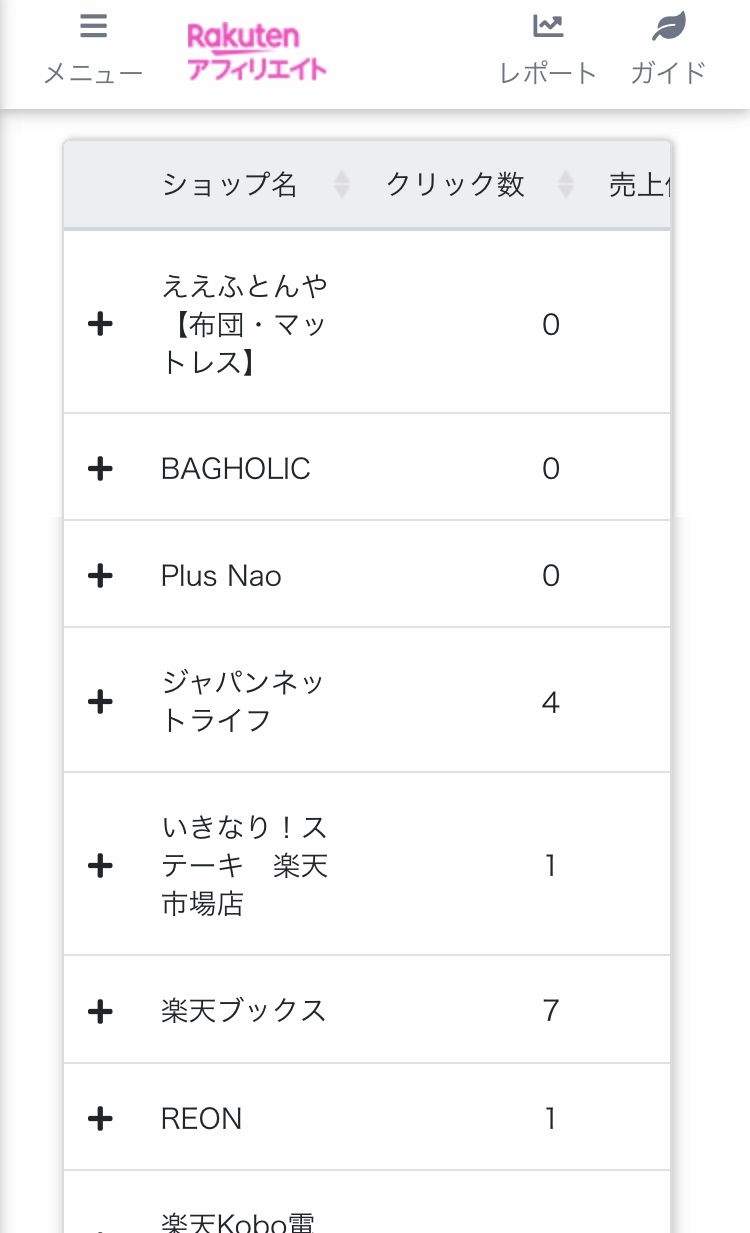This screenshot has width=750, height=1233.
Task: Click the Plus Nao shop name
Action: point(221,575)
